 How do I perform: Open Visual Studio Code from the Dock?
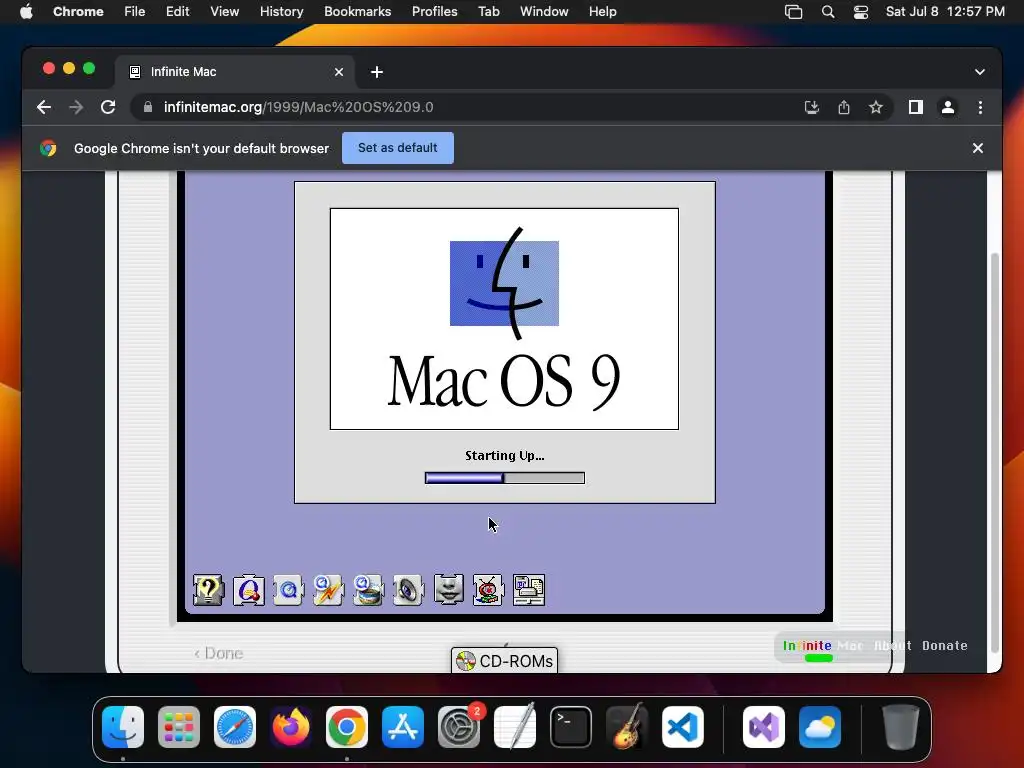683,727
